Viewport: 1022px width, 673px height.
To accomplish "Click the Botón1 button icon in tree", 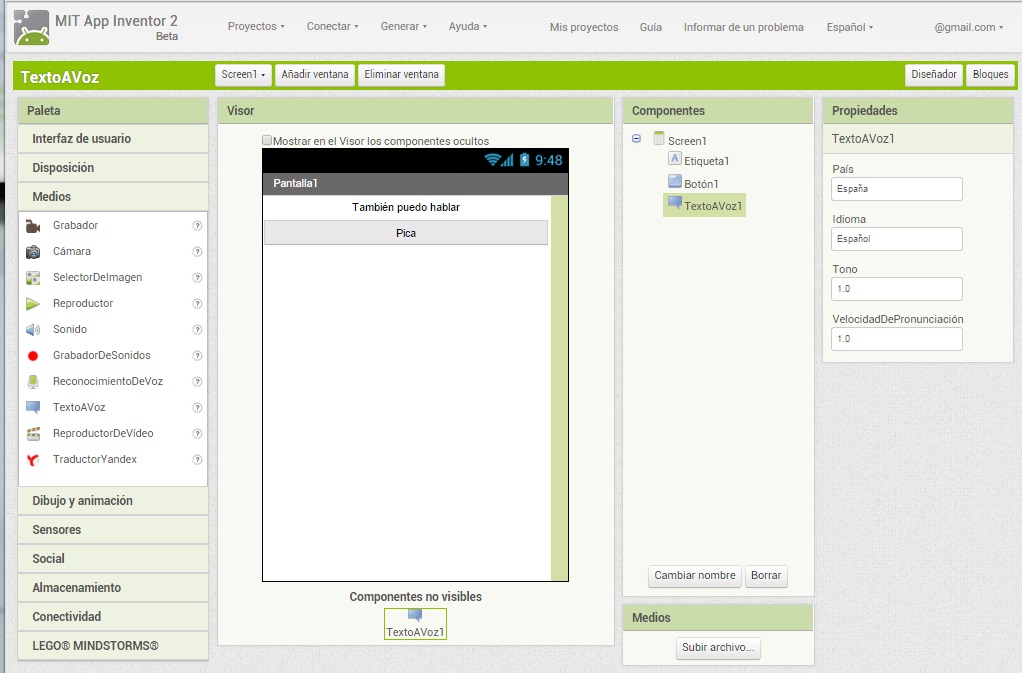I will click(x=675, y=181).
